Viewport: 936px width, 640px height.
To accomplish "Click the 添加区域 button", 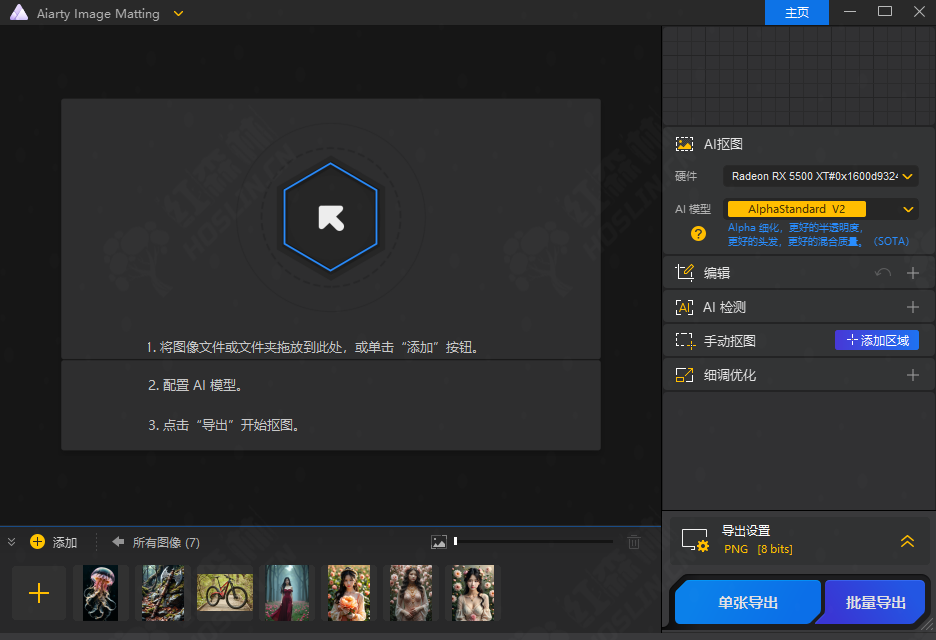I will coord(876,340).
